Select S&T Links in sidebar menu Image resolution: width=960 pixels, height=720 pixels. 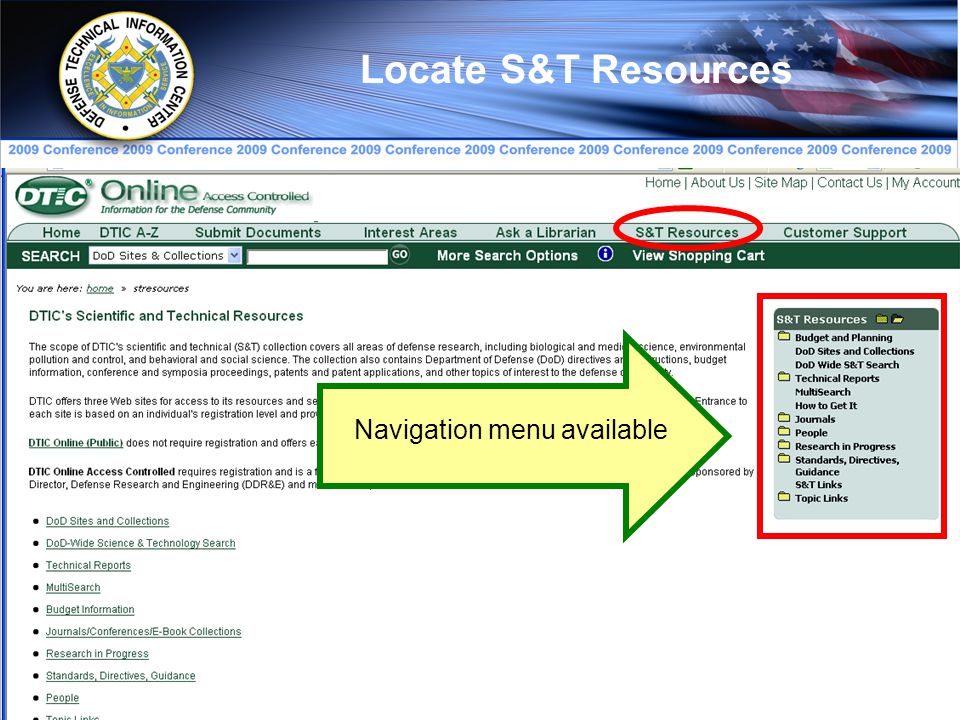818,484
